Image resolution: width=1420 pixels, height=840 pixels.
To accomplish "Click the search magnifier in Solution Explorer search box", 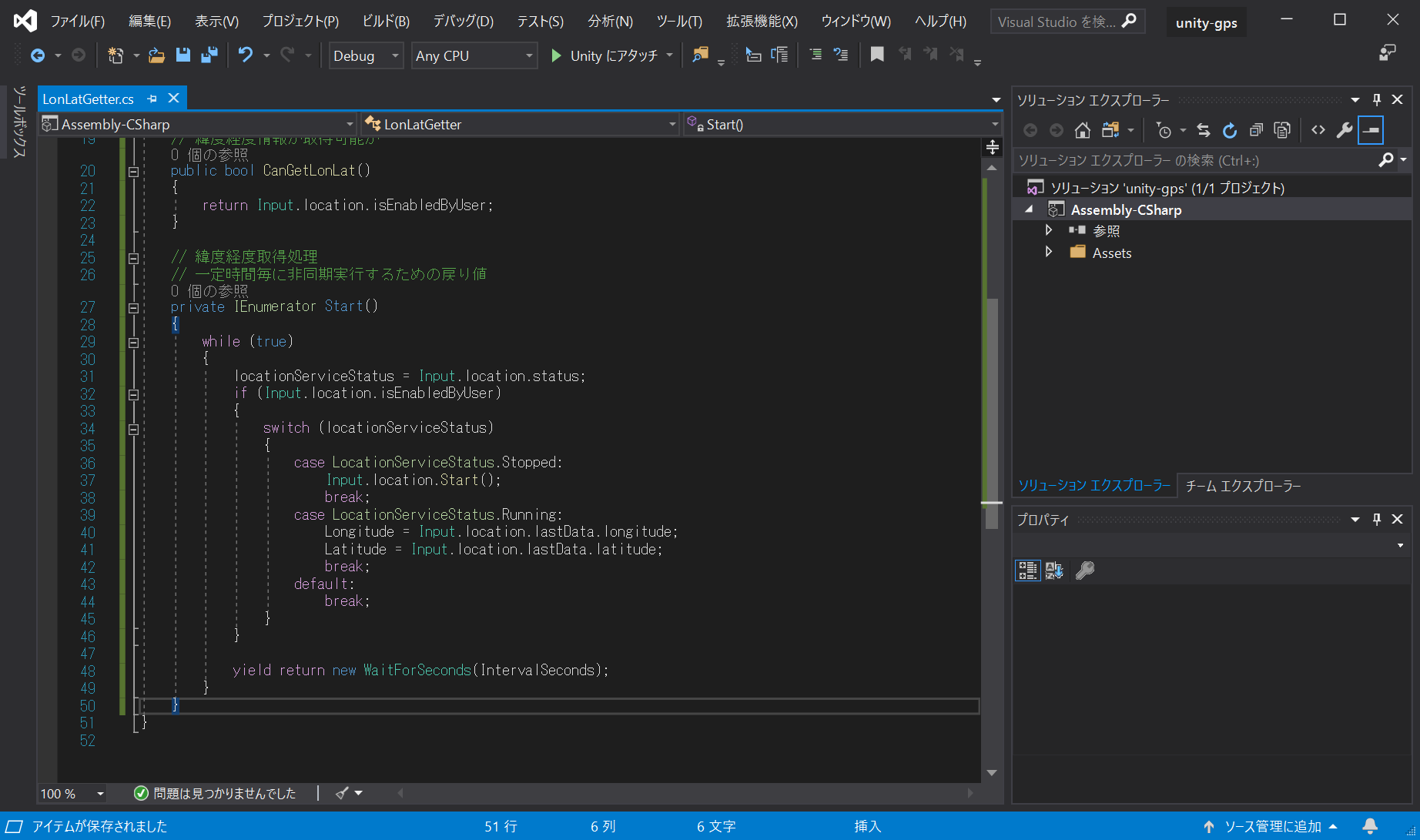I will pos(1386,160).
